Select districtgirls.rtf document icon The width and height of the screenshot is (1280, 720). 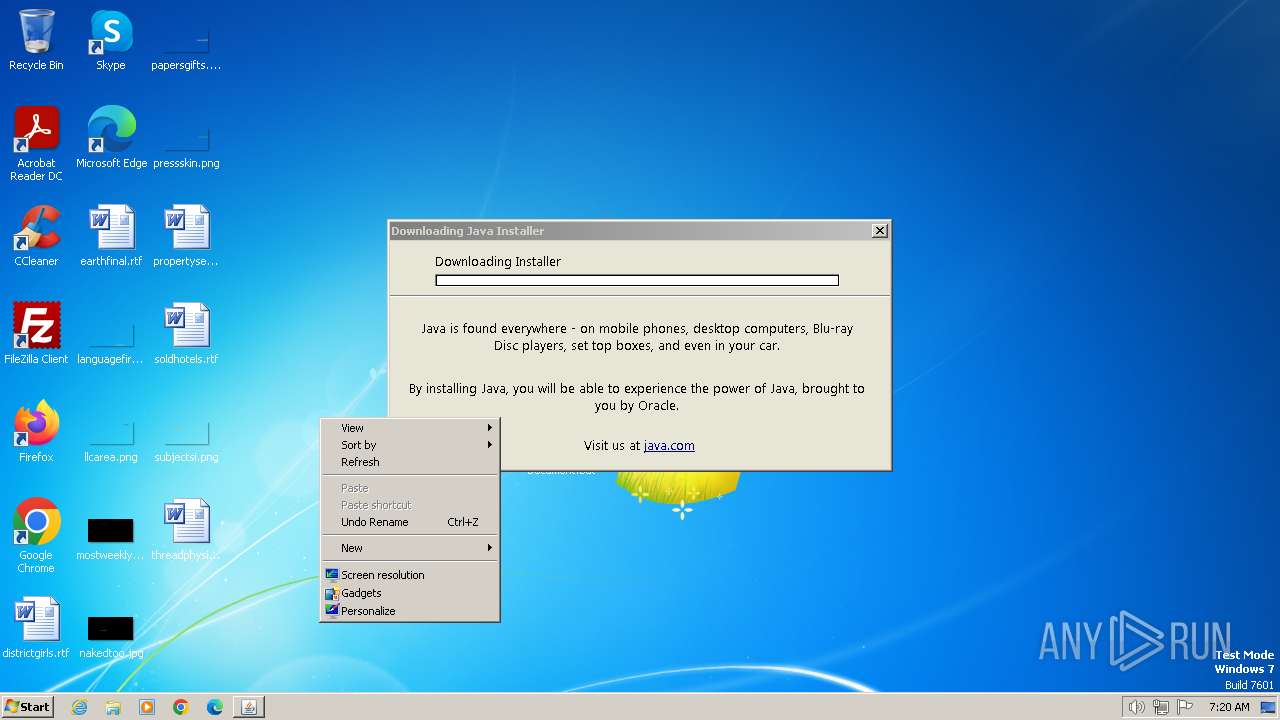36,628
